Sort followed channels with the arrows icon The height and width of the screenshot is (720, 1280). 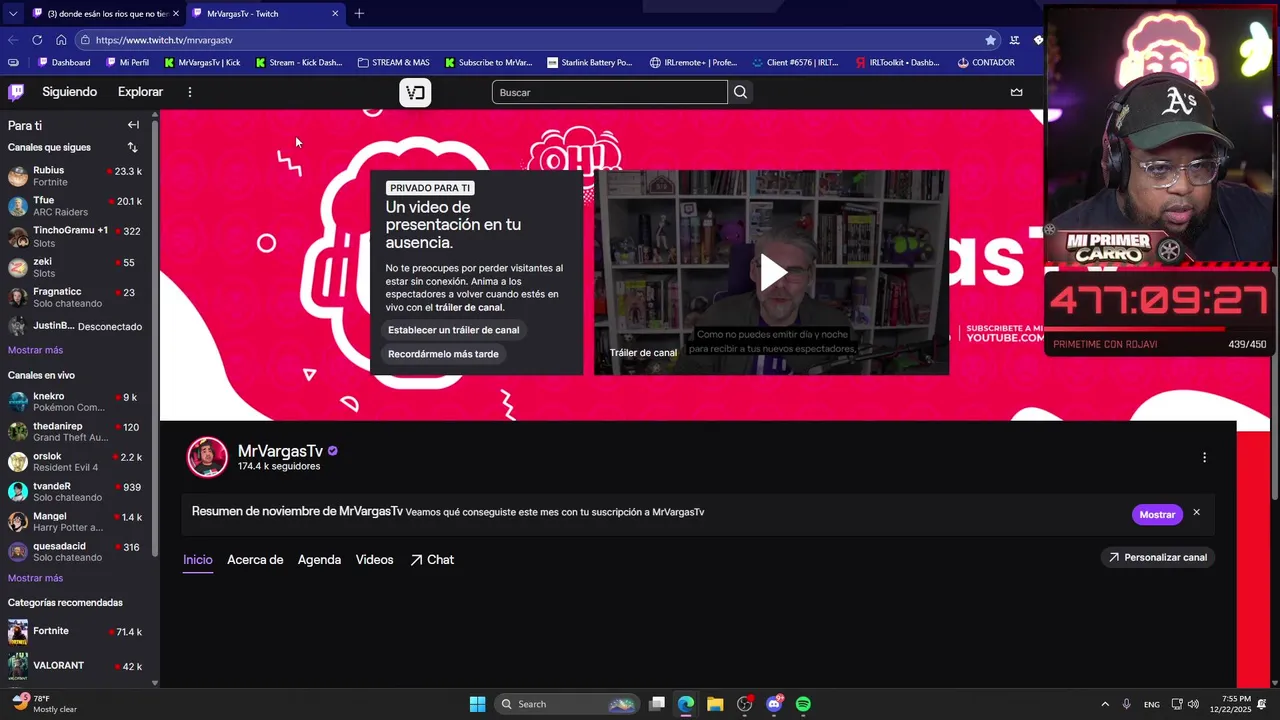tap(132, 147)
